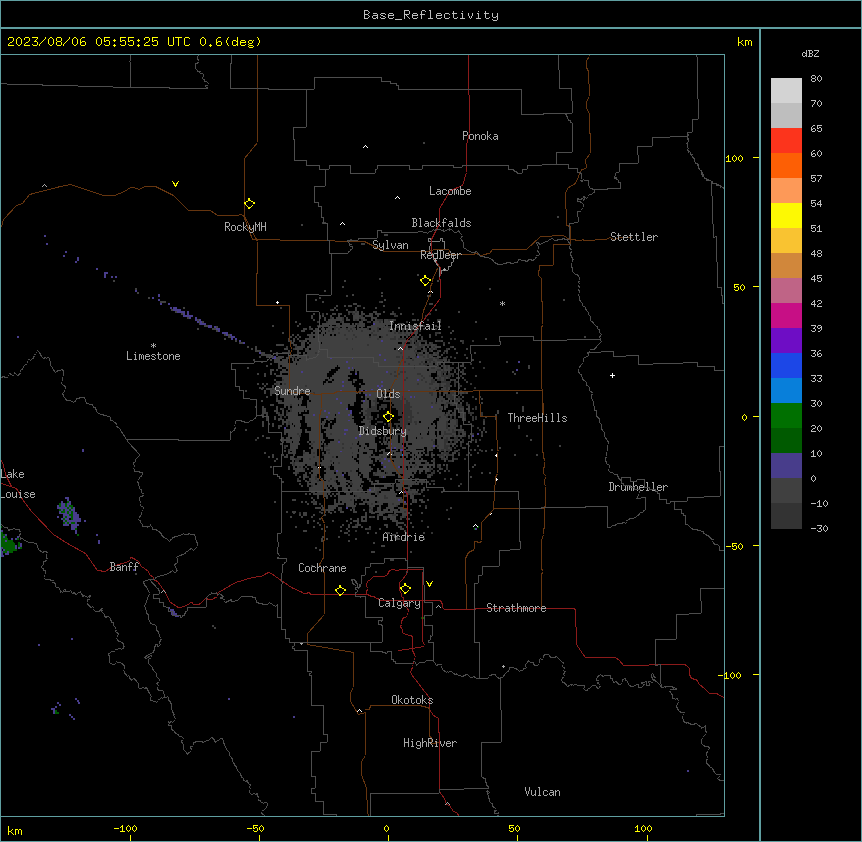Click the Banff town label
Screen dimensions: 862x842
124,567
